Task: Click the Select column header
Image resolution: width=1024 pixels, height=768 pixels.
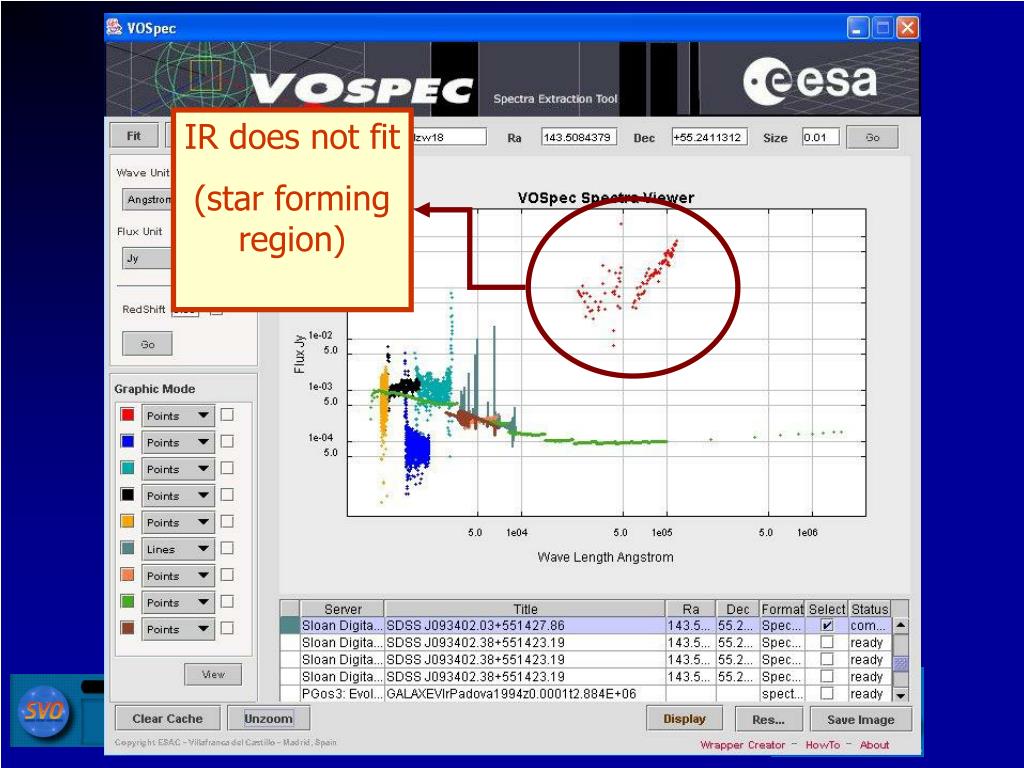Action: [x=827, y=609]
